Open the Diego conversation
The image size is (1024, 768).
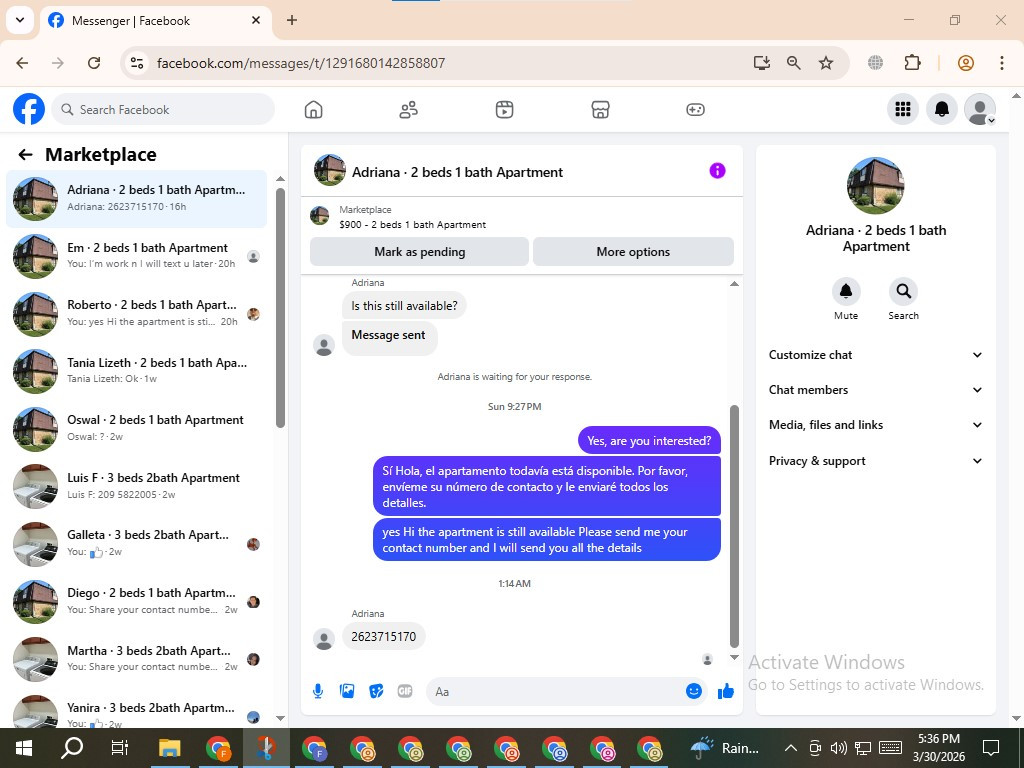tap(136, 601)
